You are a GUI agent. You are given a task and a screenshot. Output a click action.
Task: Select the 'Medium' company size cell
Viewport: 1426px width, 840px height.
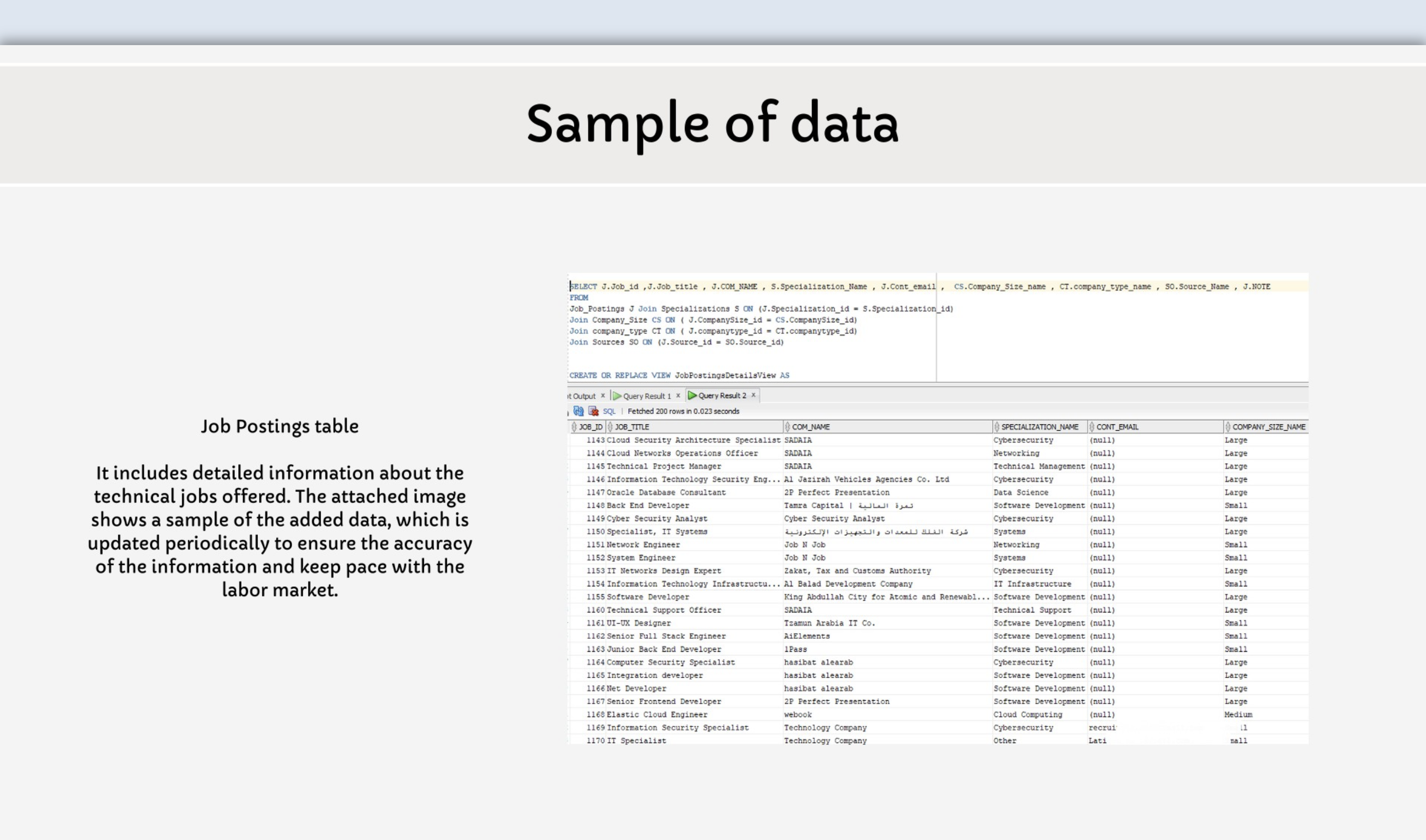click(x=1266, y=714)
